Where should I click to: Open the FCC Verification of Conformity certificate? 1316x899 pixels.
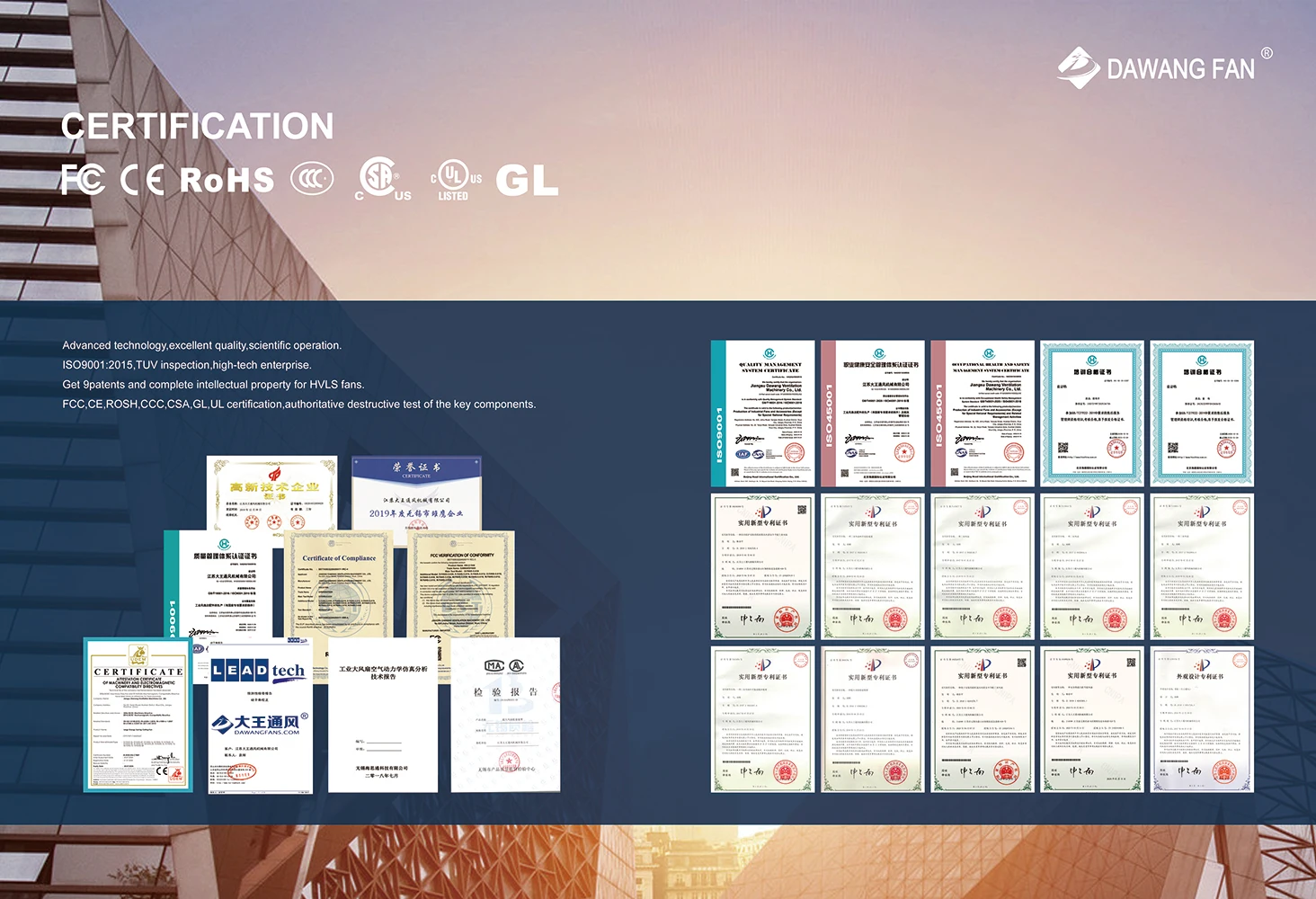pyautogui.click(x=461, y=584)
